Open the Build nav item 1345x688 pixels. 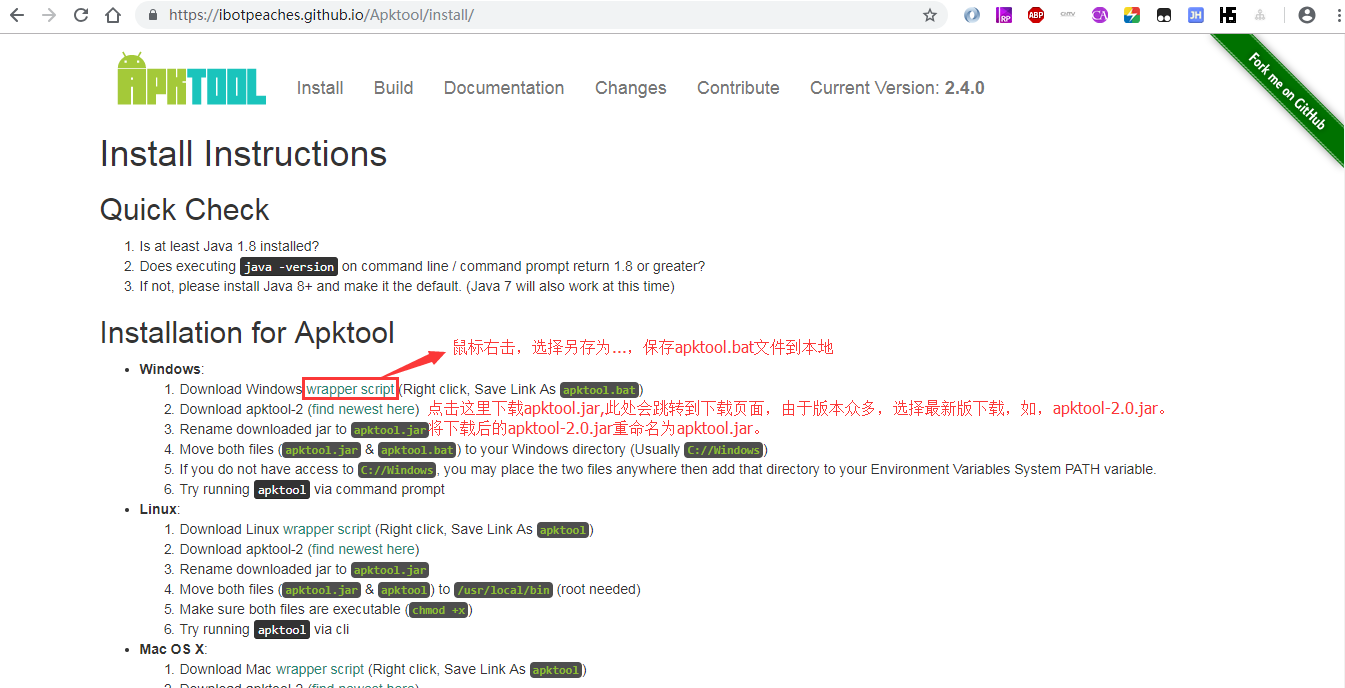[393, 88]
